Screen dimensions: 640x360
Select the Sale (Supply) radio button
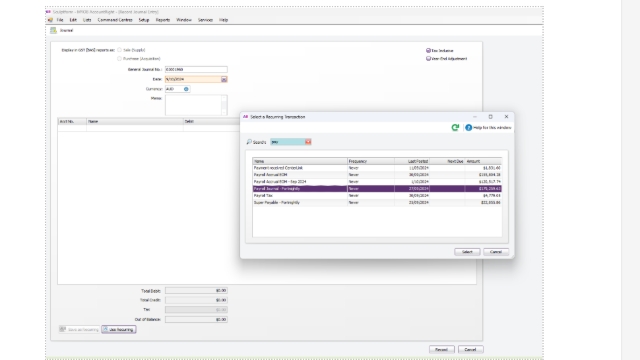tap(119, 50)
